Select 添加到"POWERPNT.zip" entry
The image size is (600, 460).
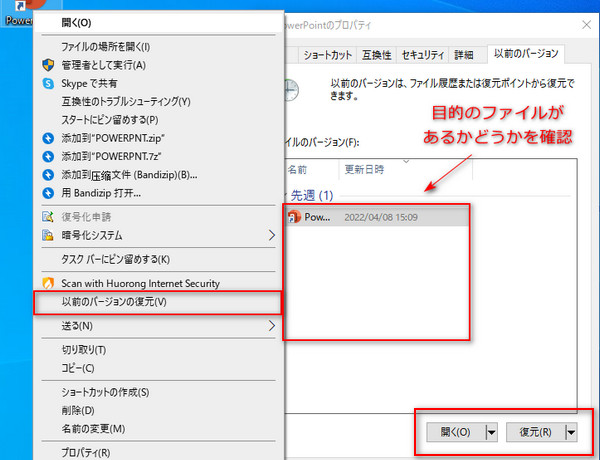pyautogui.click(x=158, y=138)
